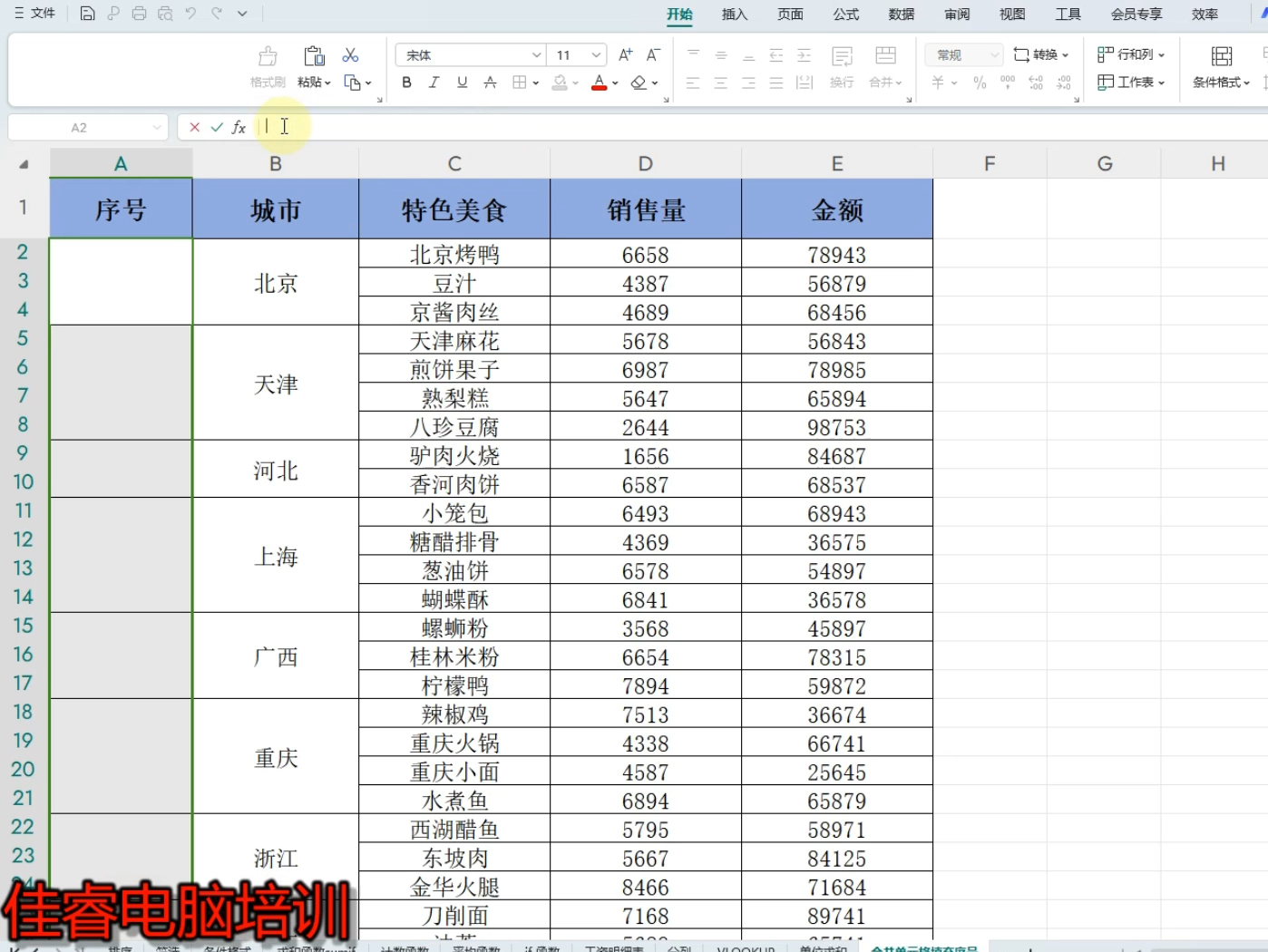Click the Undo arrow icon
Viewport: 1268px width, 952px height.
(190, 14)
